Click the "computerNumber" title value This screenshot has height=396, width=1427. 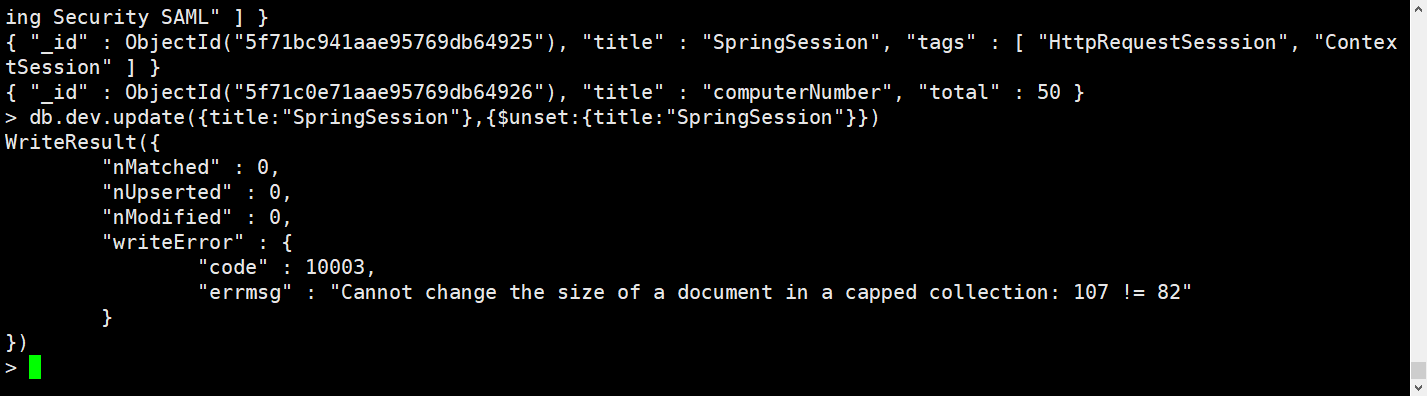tap(797, 93)
